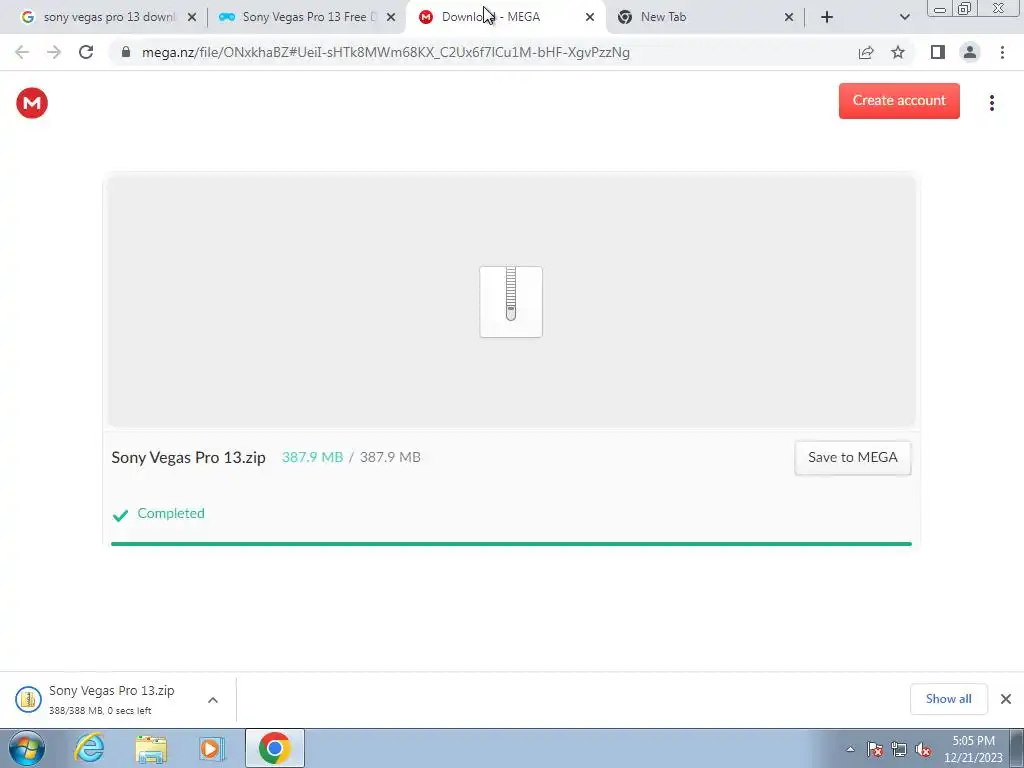Click the Chrome taskbar icon
1024x768 pixels.
click(x=274, y=748)
